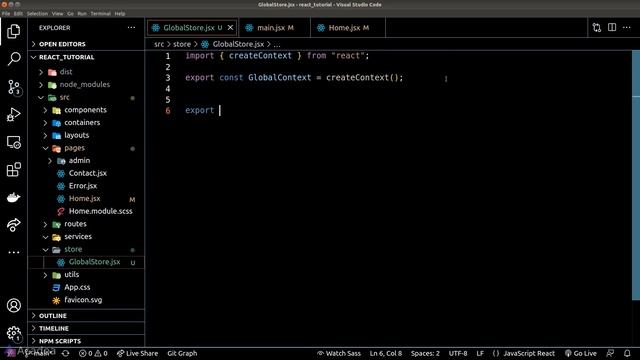Open the Extensions view icon
The height and width of the screenshot is (360, 640).
tap(13, 170)
